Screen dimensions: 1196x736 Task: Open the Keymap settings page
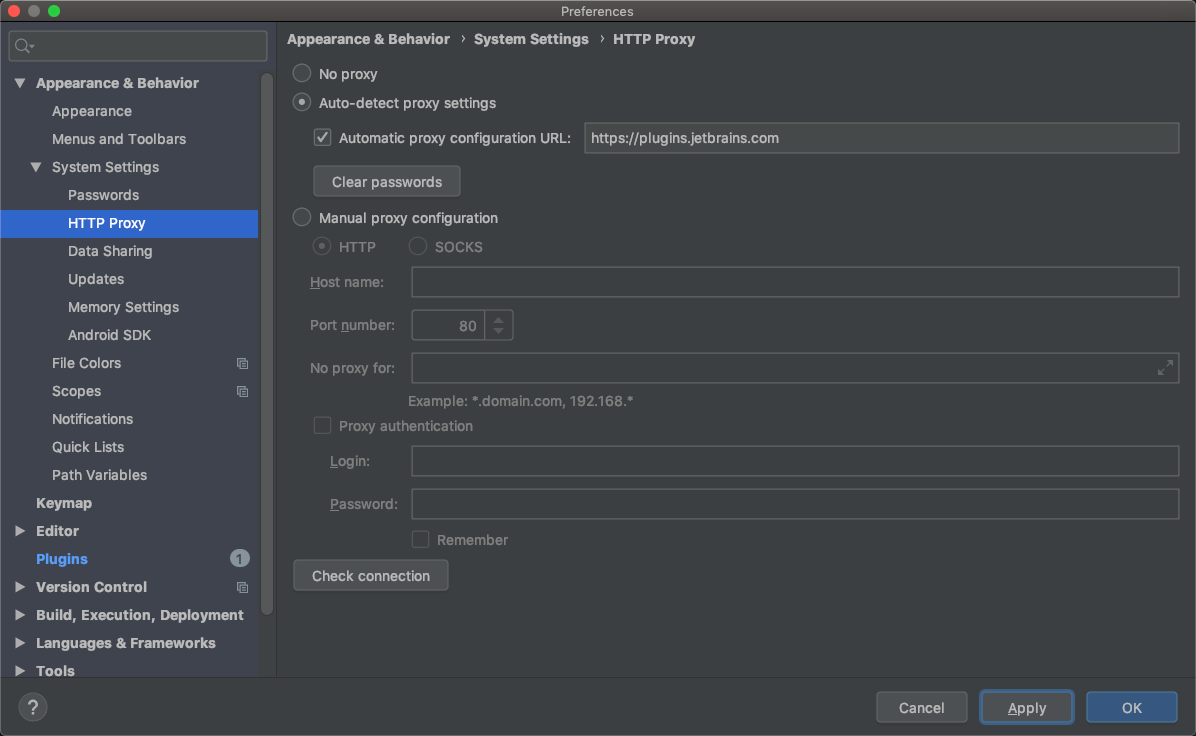[64, 503]
